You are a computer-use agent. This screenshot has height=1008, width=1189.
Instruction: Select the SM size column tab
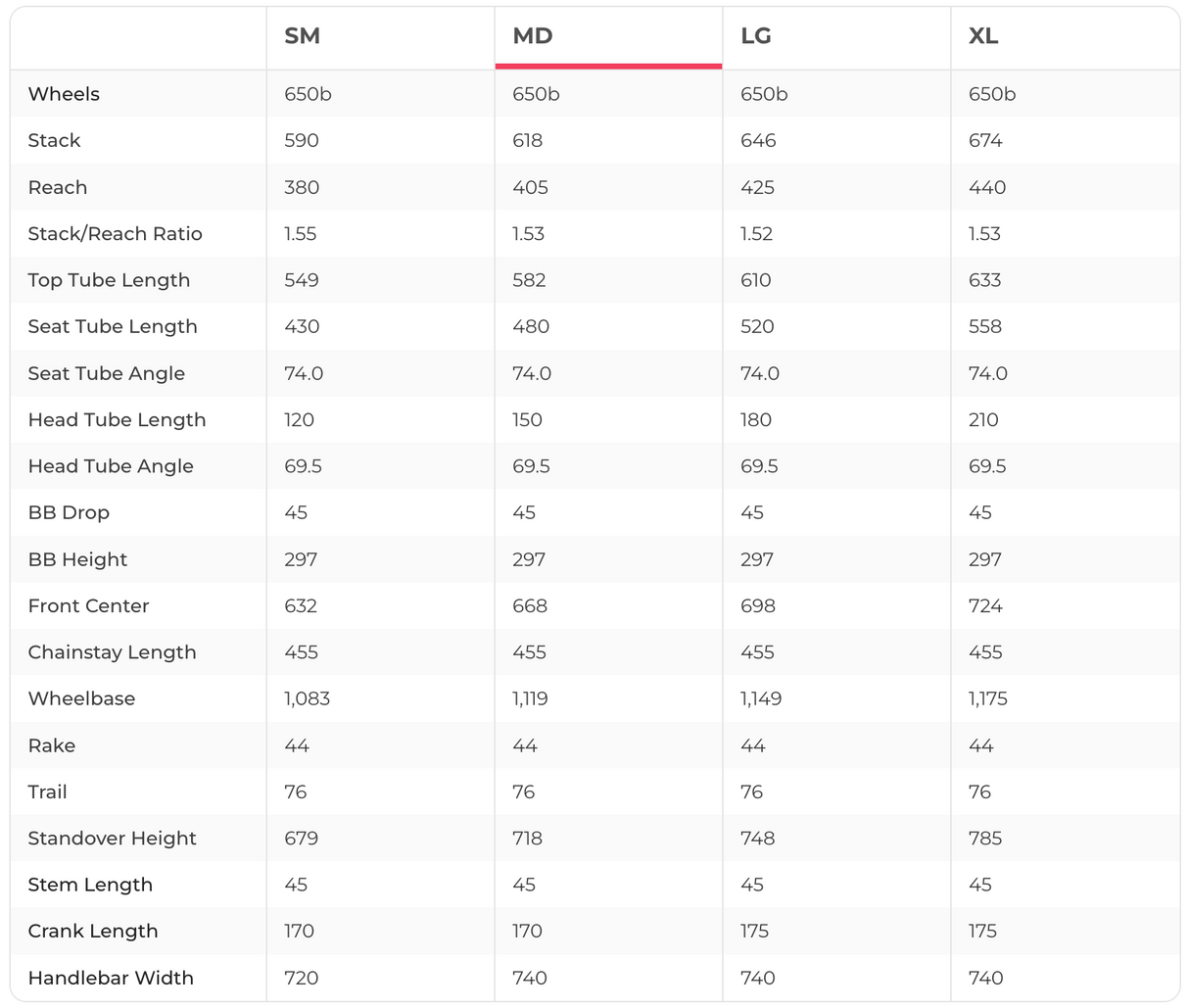[303, 36]
